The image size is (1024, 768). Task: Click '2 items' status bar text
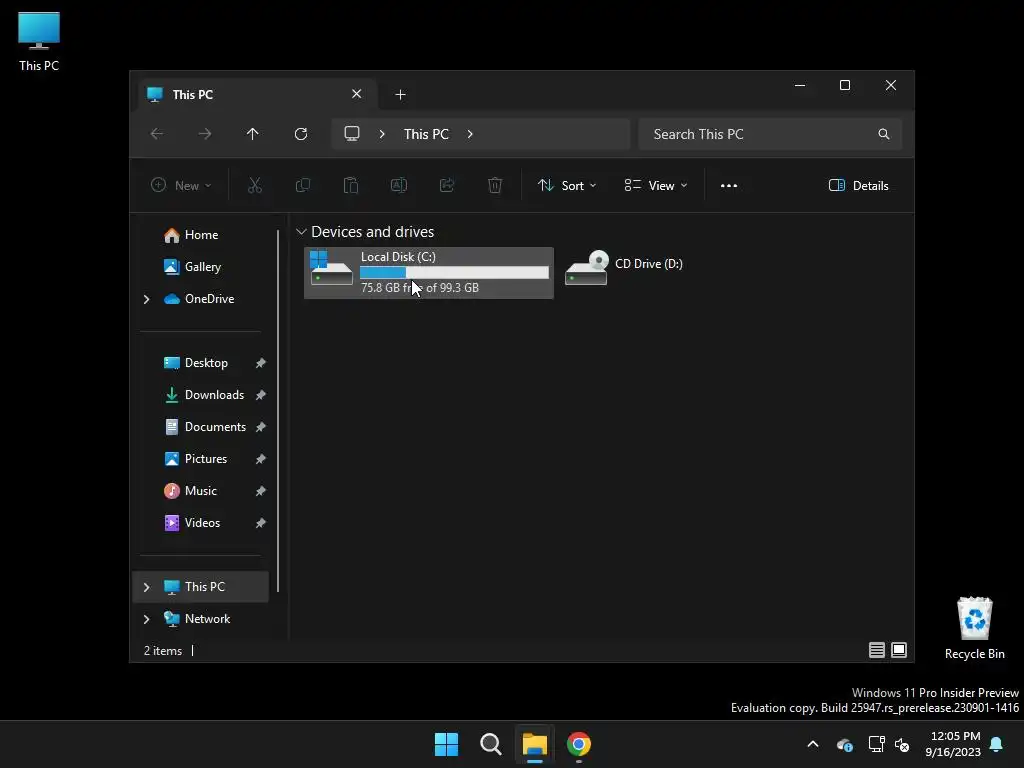coord(163,651)
